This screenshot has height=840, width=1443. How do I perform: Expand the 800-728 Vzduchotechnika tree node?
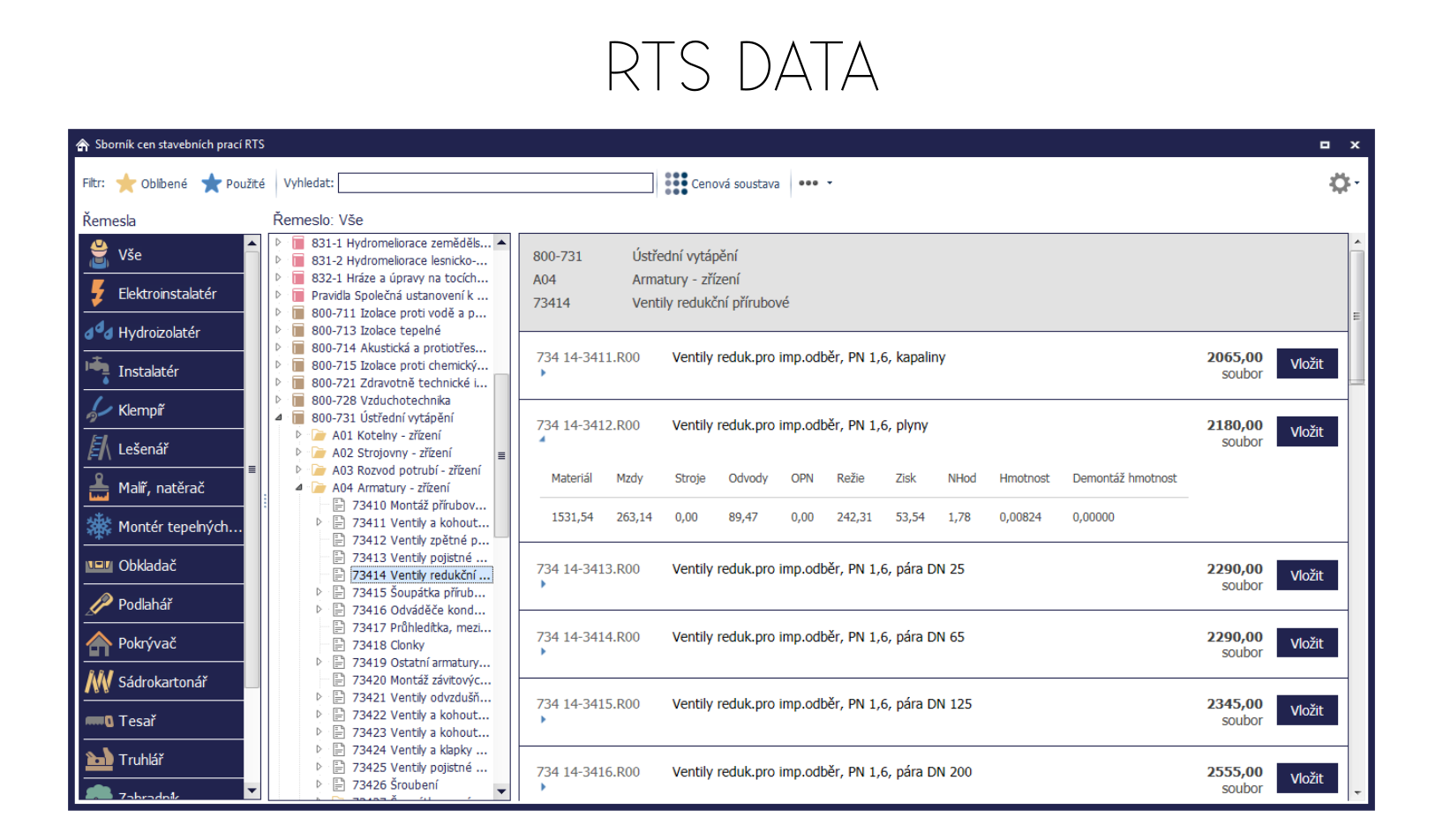tap(279, 400)
